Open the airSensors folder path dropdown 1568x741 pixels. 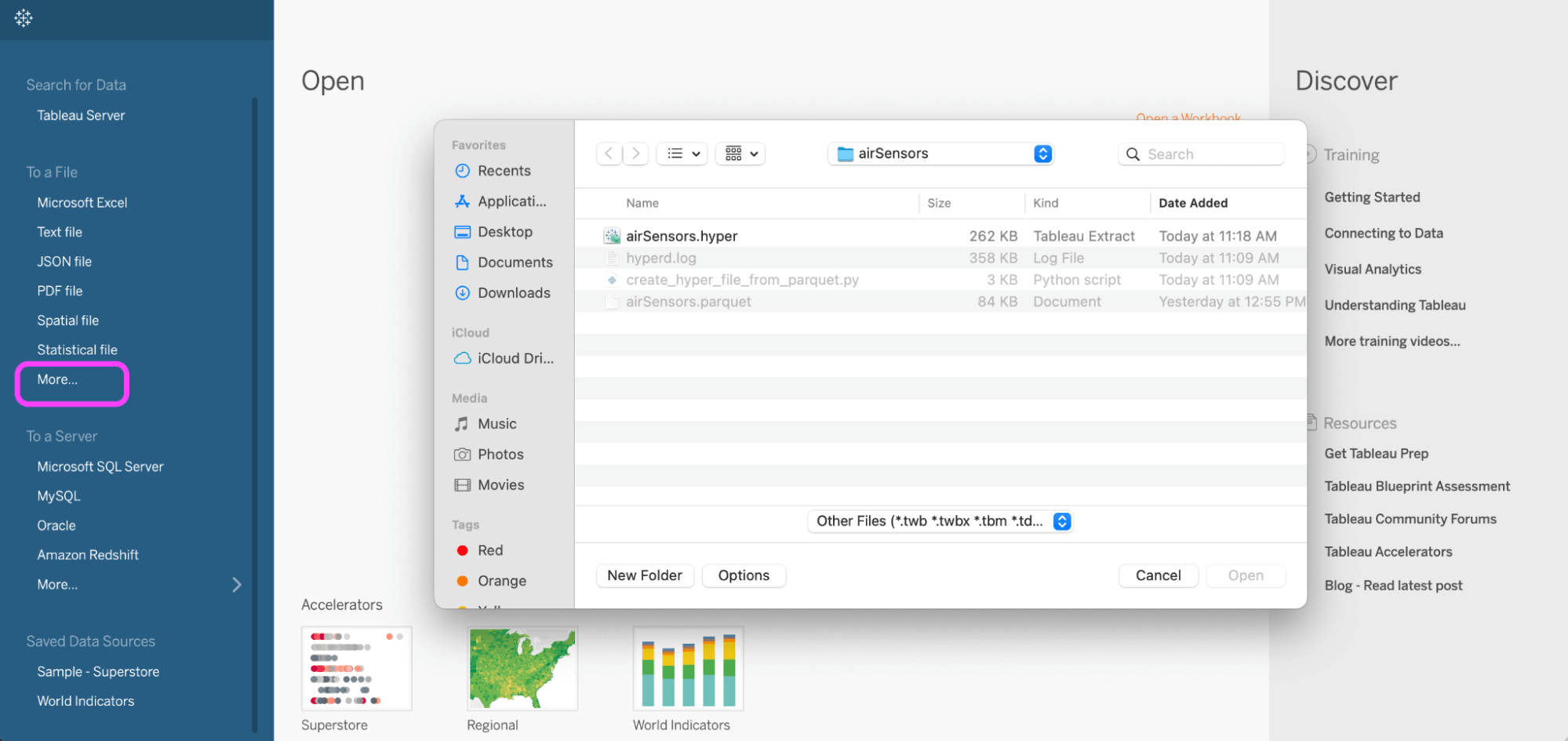940,154
